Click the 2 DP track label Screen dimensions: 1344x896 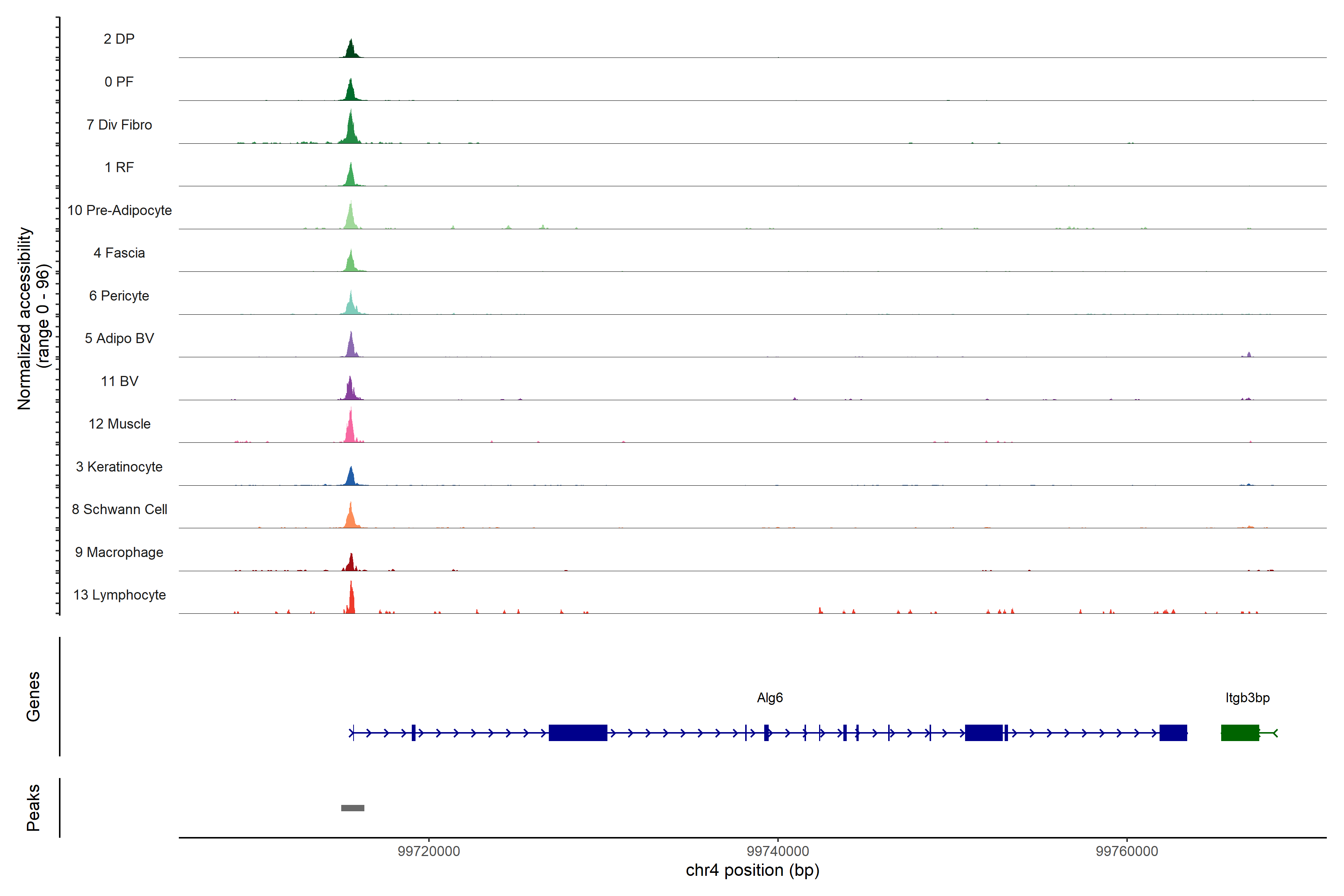[x=119, y=39]
